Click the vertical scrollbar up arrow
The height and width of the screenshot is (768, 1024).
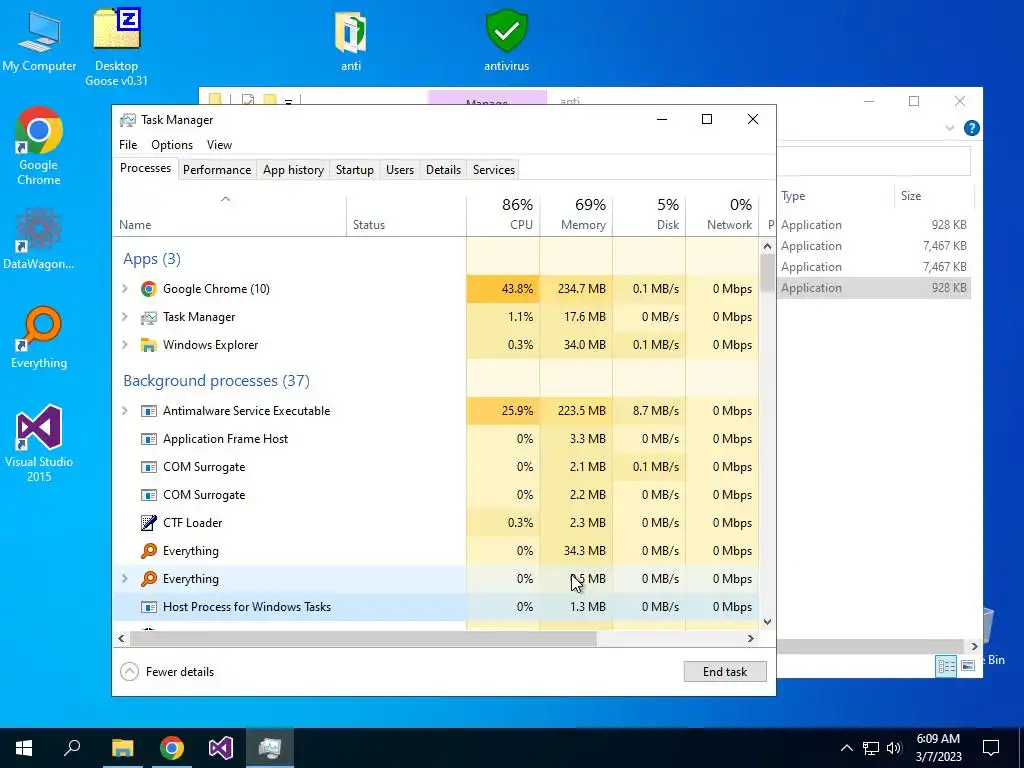tap(767, 246)
